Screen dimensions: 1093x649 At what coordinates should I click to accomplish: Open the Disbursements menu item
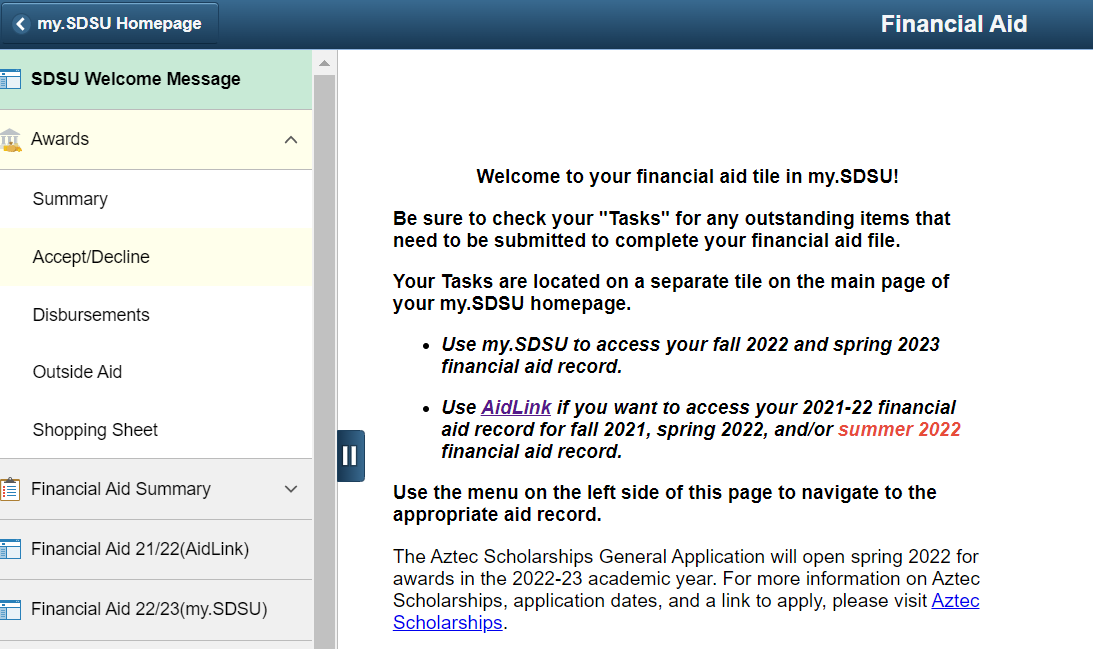click(x=156, y=315)
